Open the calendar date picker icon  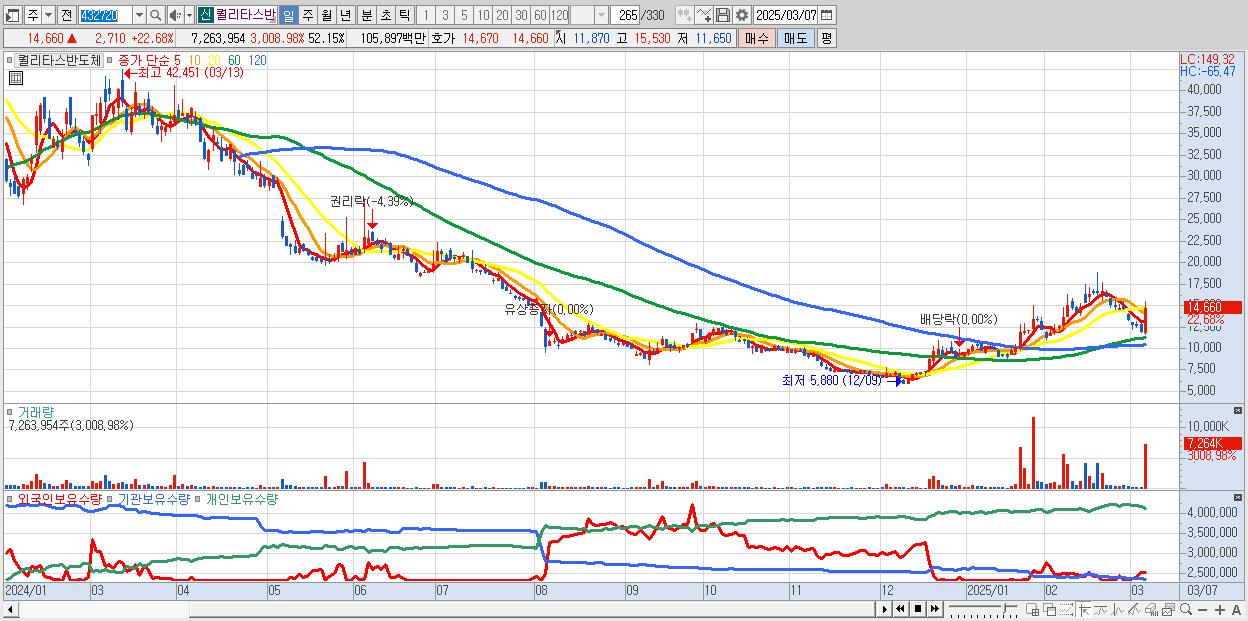(828, 15)
